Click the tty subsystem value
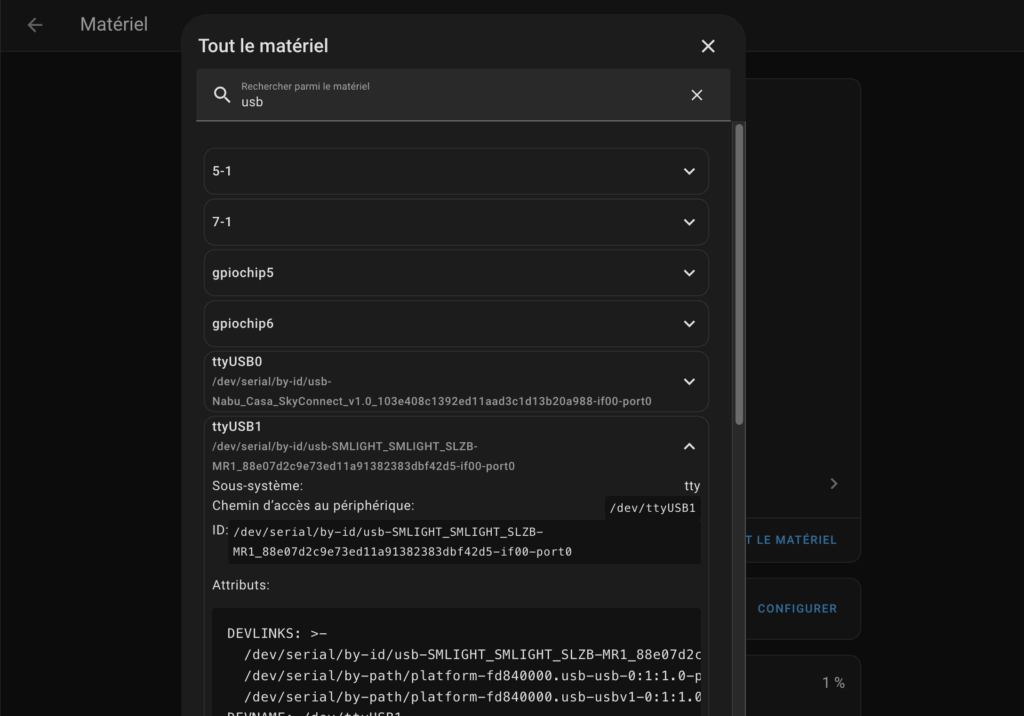1024x716 pixels. tap(692, 486)
